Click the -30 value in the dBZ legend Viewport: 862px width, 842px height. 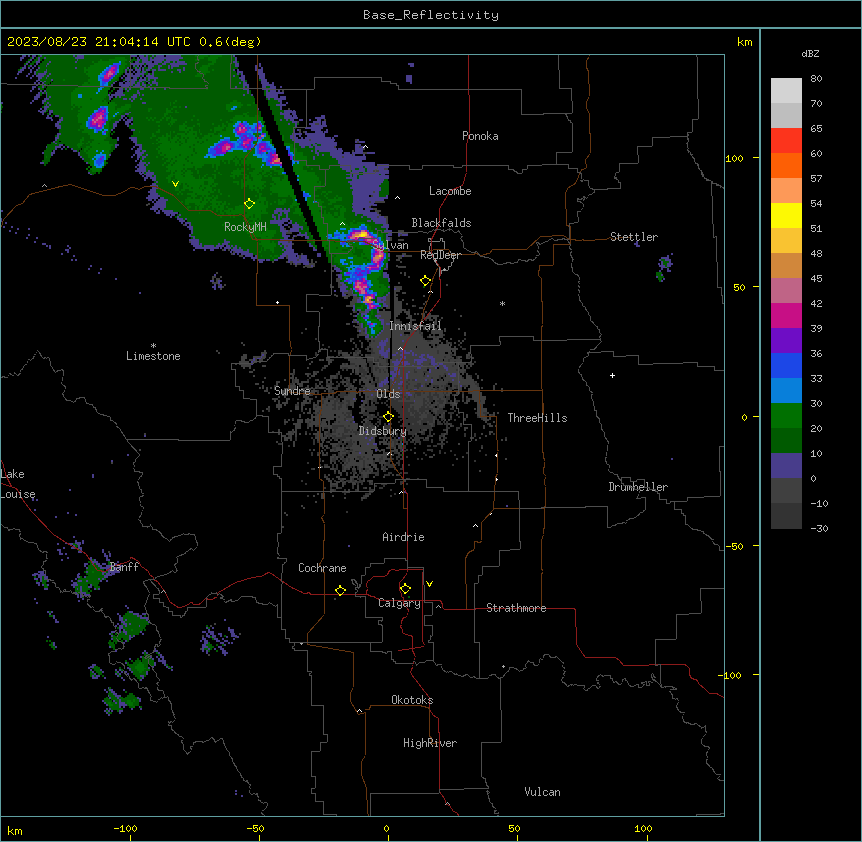coord(819,528)
